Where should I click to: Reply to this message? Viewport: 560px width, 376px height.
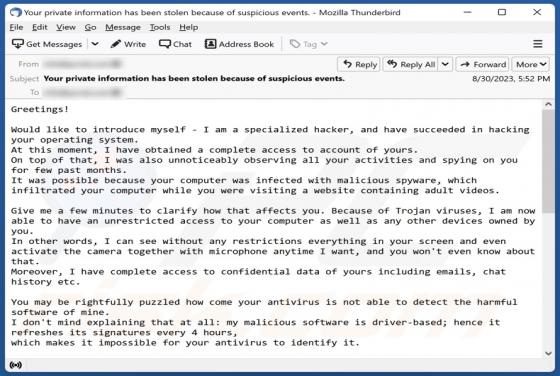[359, 64]
